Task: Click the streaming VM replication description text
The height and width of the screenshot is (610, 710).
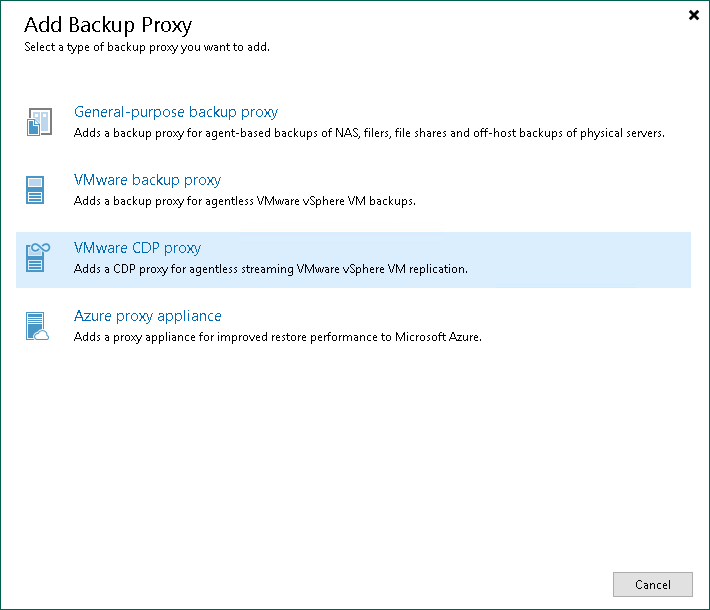Action: coord(271,269)
